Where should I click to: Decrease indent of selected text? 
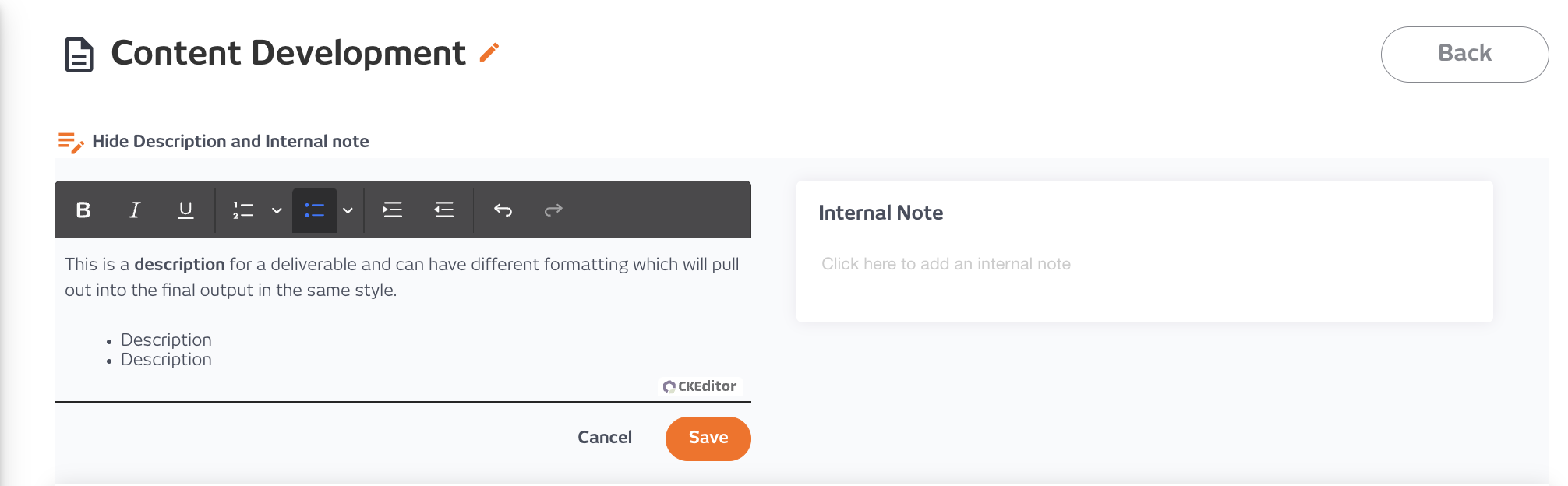pyautogui.click(x=443, y=210)
